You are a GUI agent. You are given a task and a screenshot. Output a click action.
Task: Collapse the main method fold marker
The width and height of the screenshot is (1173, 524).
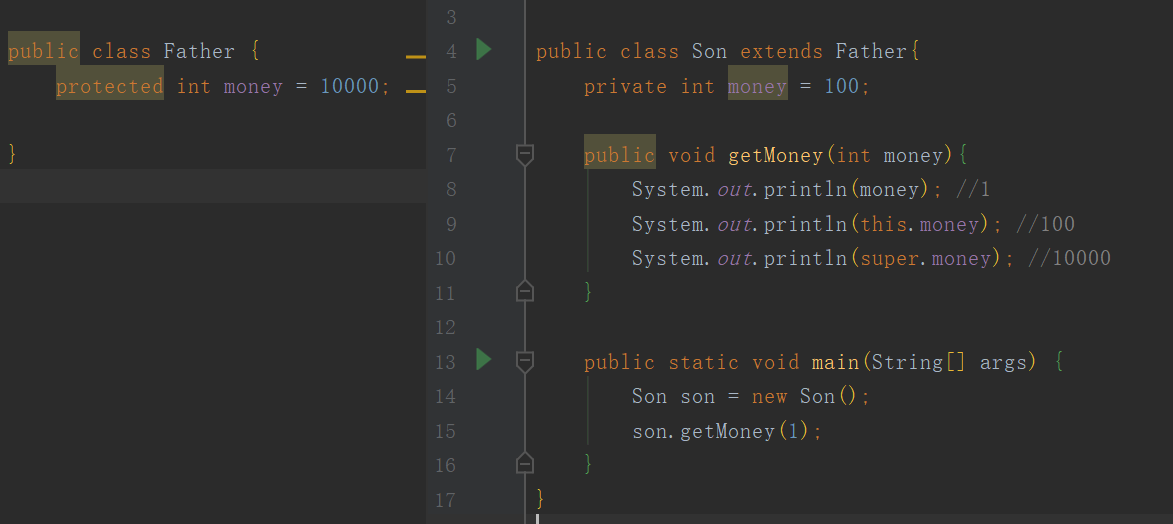[525, 362]
